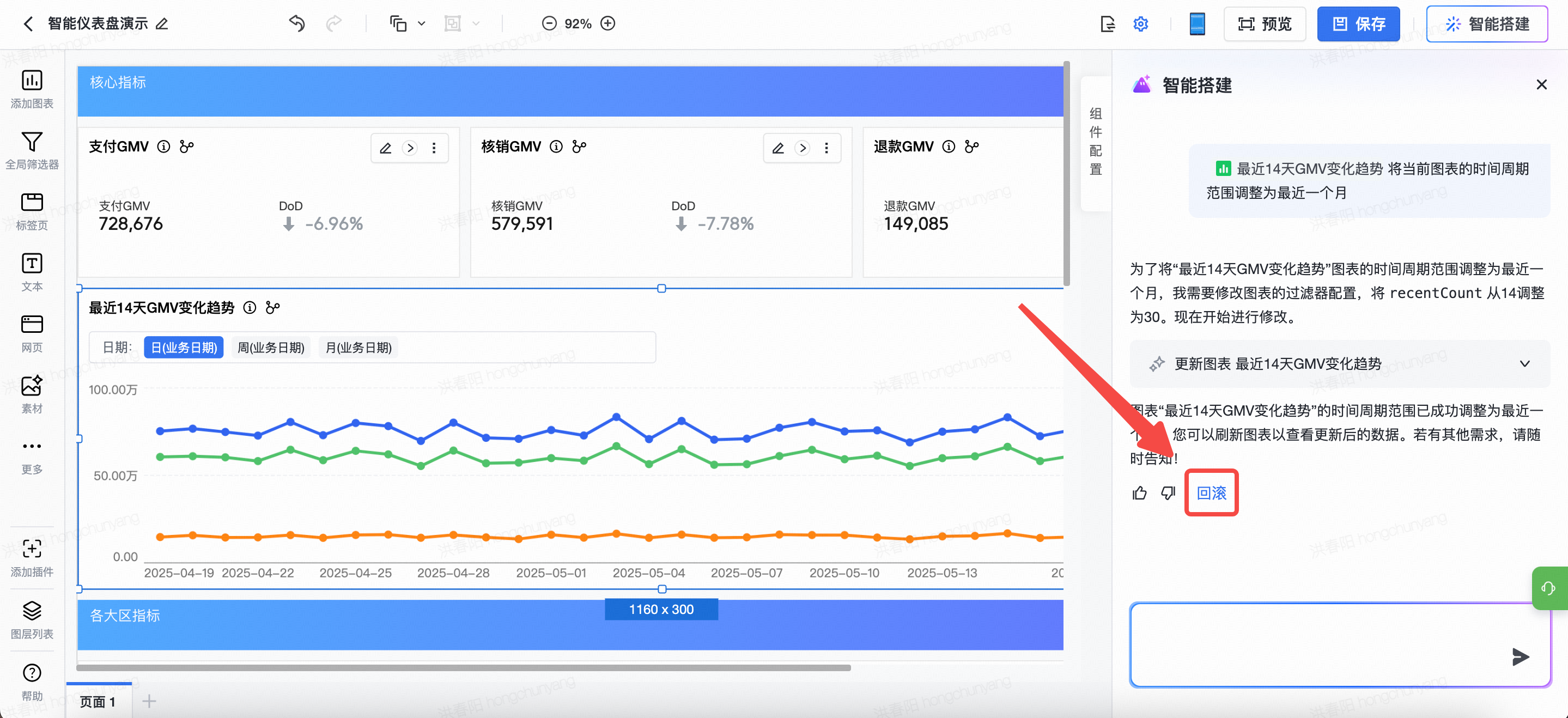
Task: Open the dropdown arrow next to the copy icon
Action: coord(421,24)
